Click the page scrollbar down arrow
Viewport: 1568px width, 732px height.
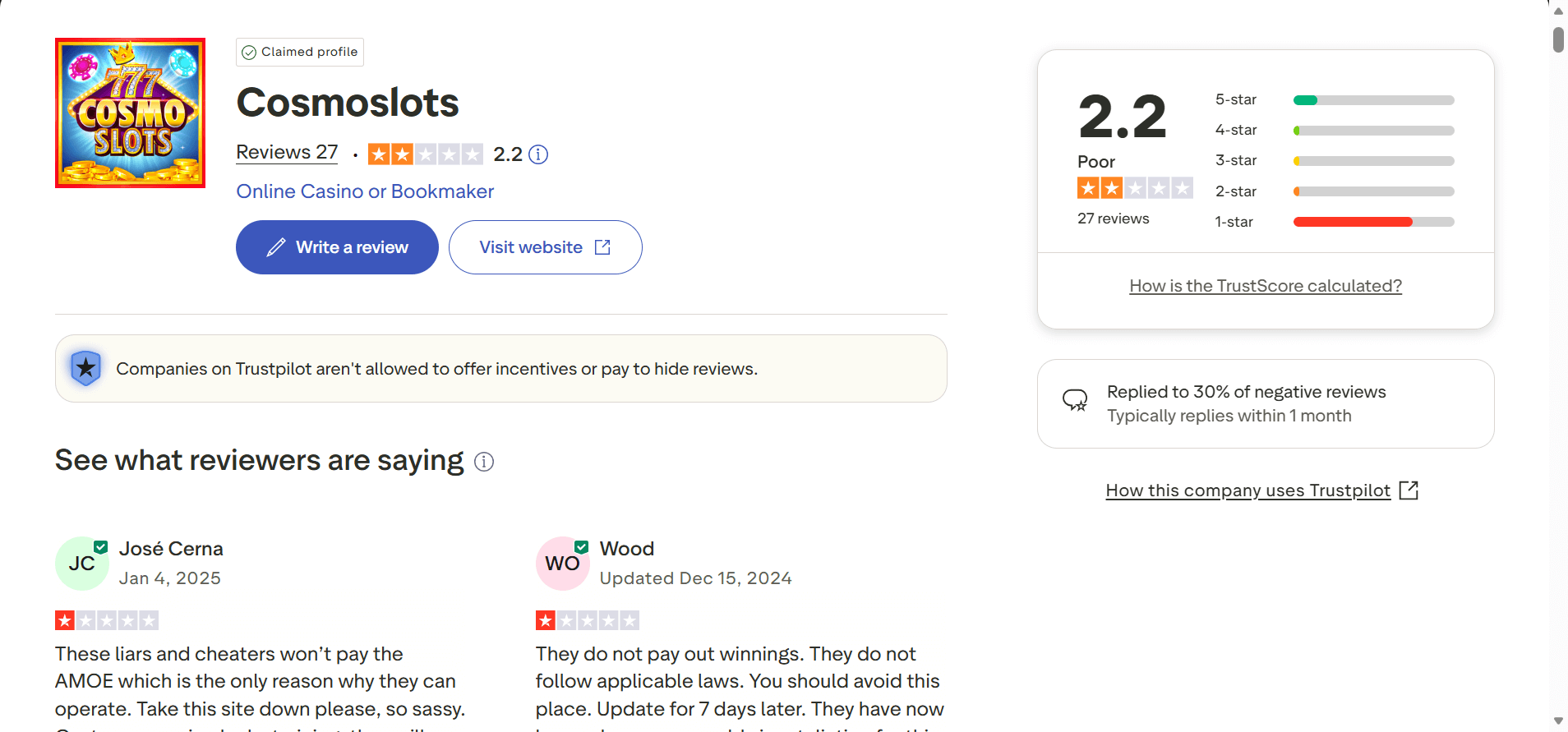[1558, 720]
